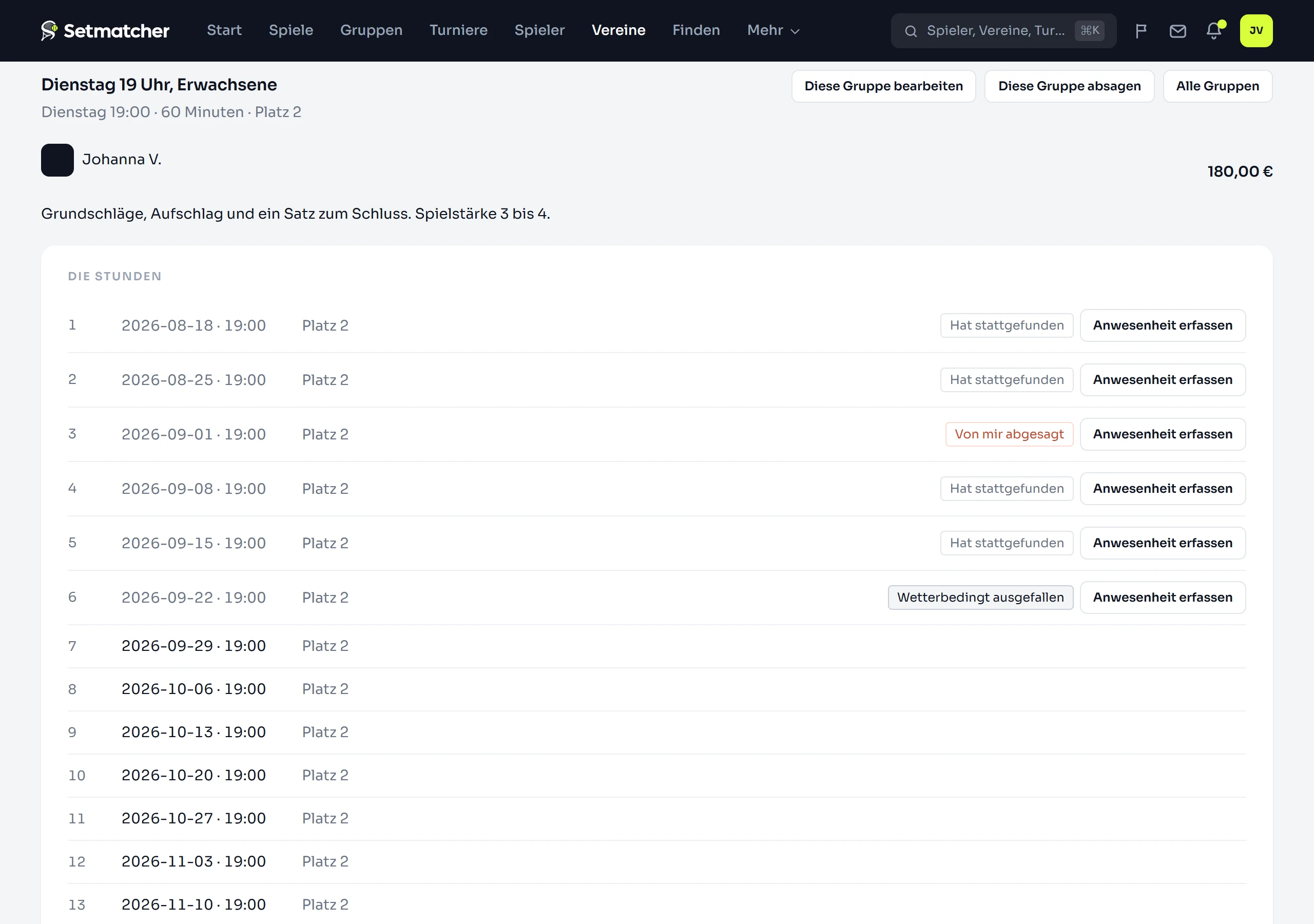Click Hat stattgefunden badge for 2026-08-25
The height and width of the screenshot is (924, 1314).
[x=1007, y=380]
